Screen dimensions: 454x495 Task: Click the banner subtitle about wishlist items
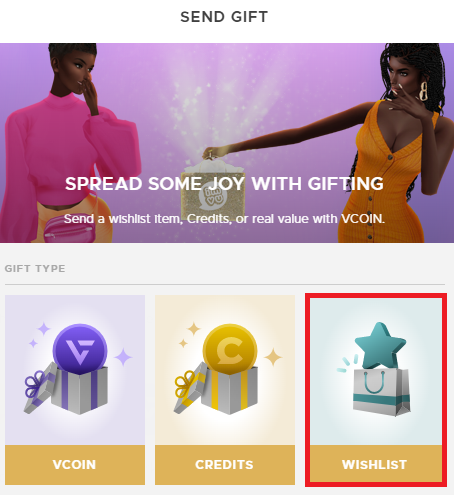tap(224, 219)
